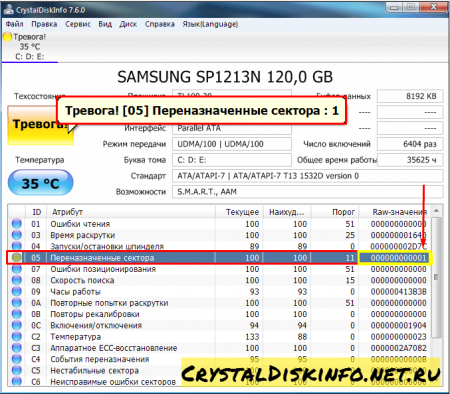Click the blue status icon for 07 Ошибки позиционирования
Viewport: 450px width, 394px height.
click(x=16, y=269)
